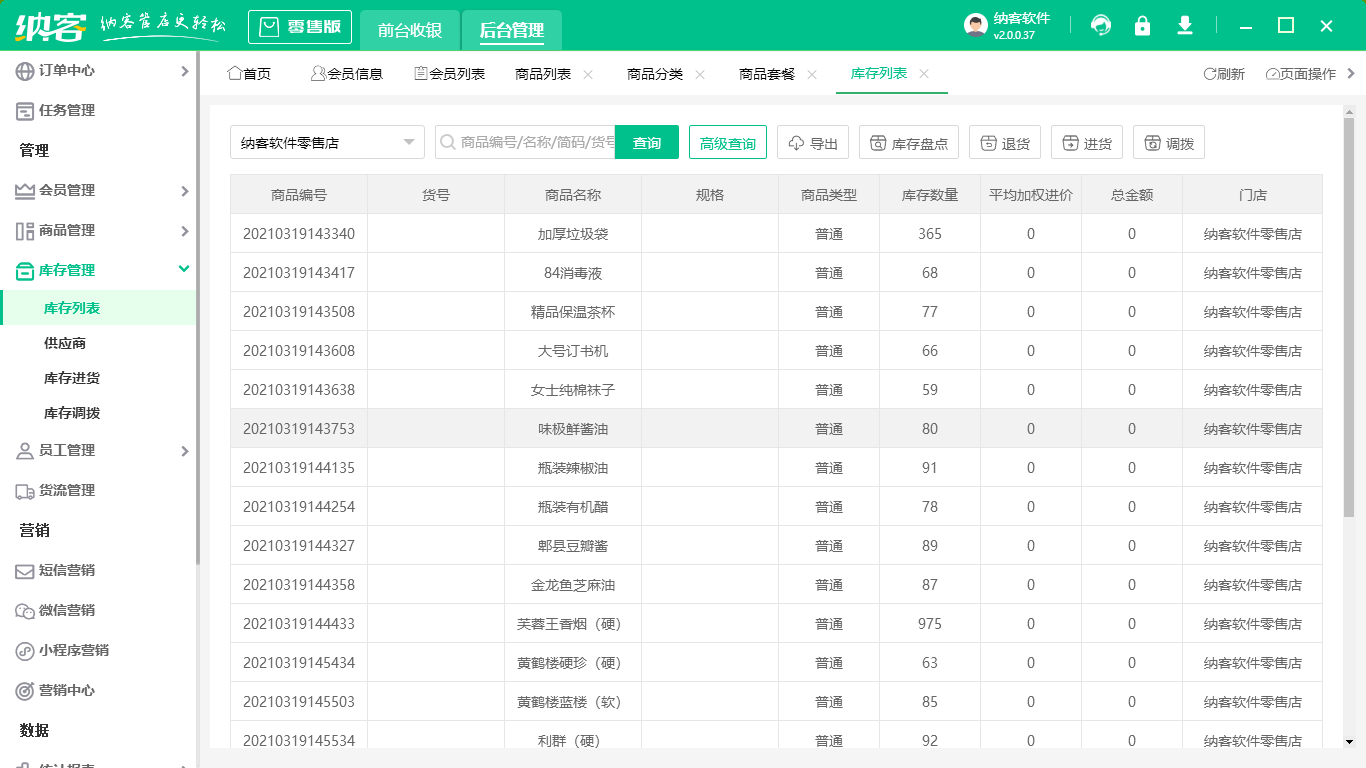Click the 查询 search button
This screenshot has width=1366, height=768.
click(646, 142)
